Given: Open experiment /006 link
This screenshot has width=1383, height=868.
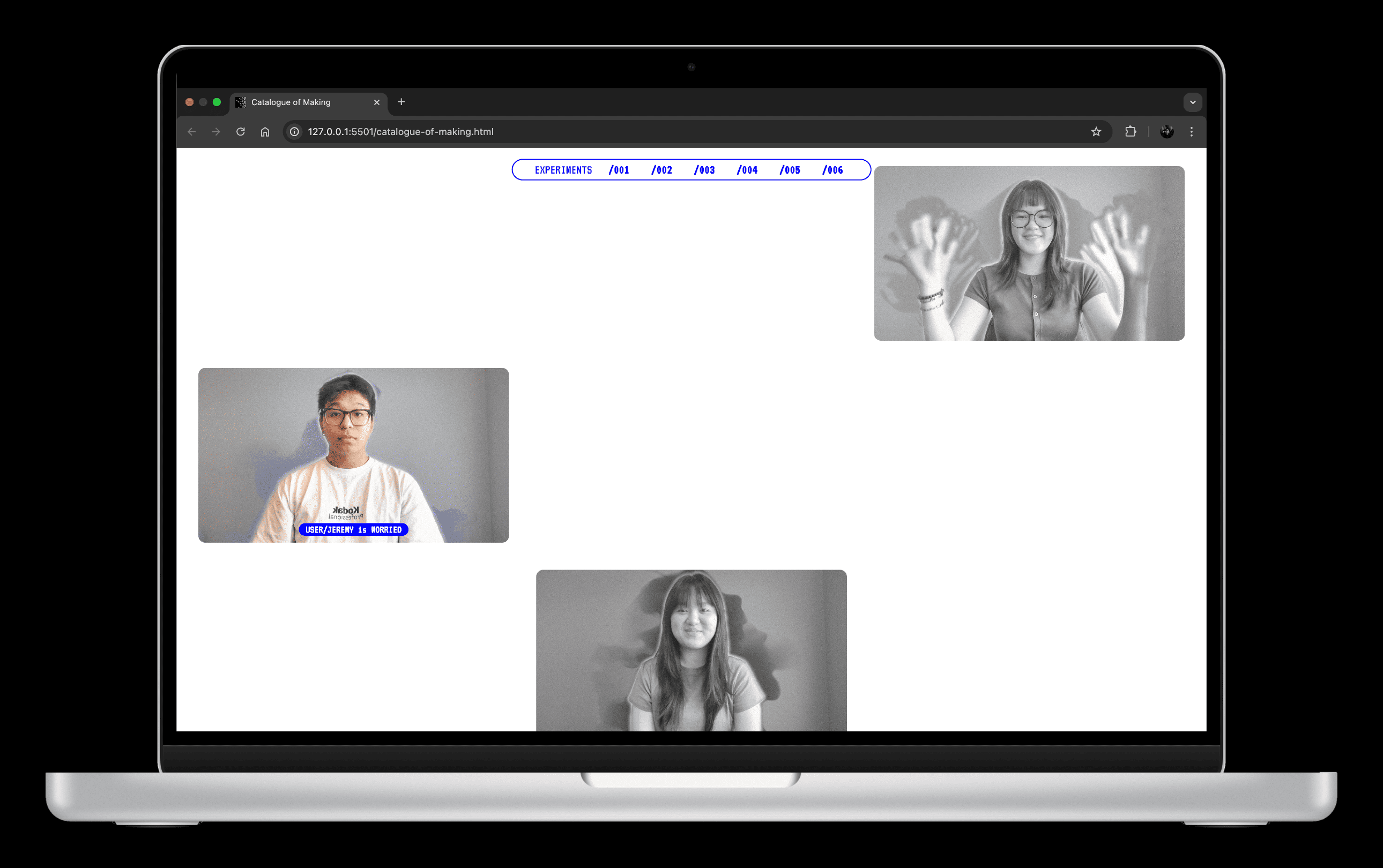Looking at the screenshot, I should point(832,170).
